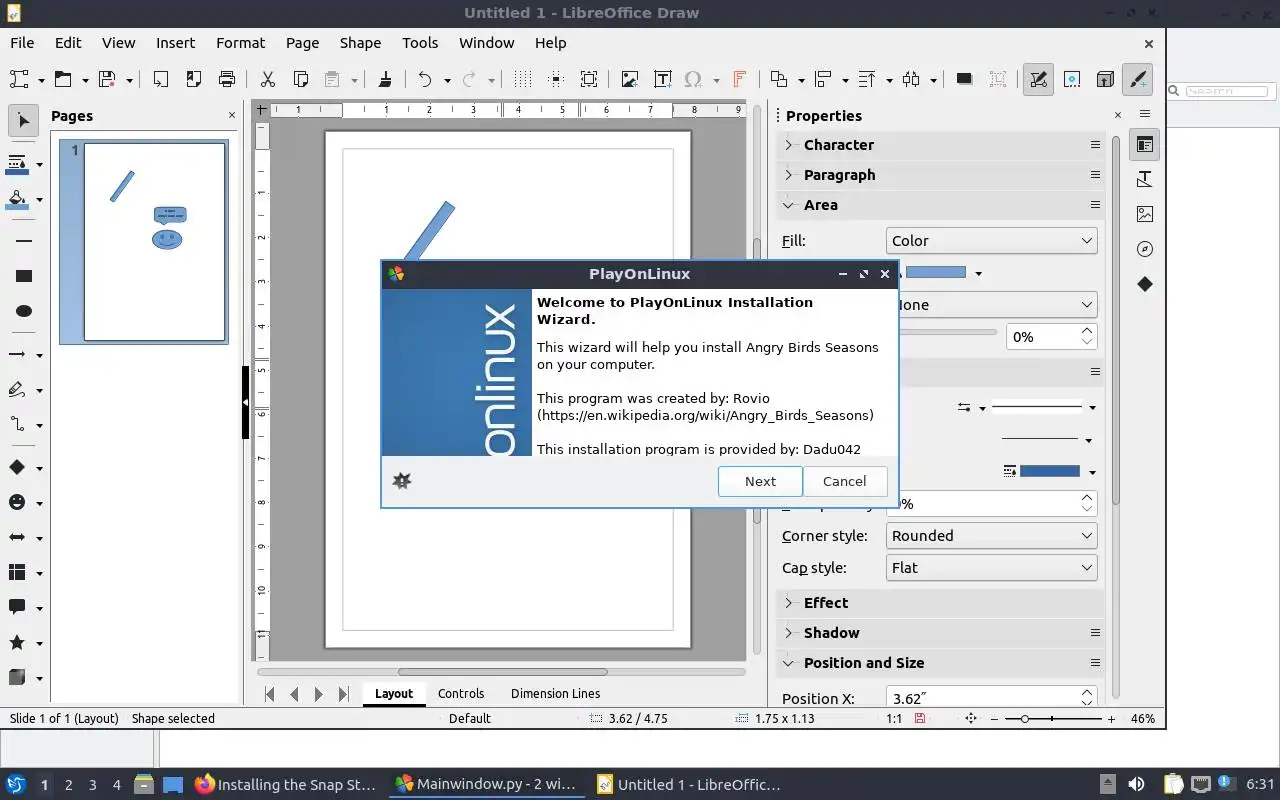Click Next in PlayOnLinux wizard

[760, 481]
